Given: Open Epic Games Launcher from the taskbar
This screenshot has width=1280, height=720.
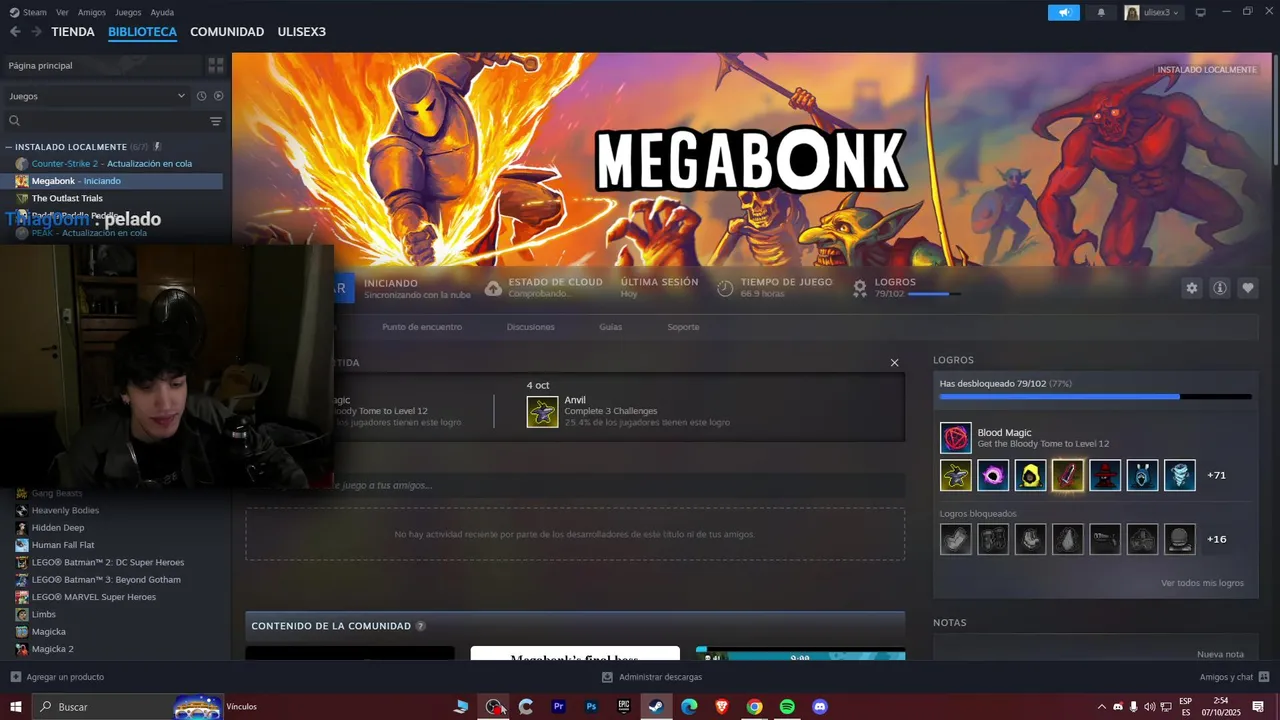Looking at the screenshot, I should pyautogui.click(x=624, y=707).
